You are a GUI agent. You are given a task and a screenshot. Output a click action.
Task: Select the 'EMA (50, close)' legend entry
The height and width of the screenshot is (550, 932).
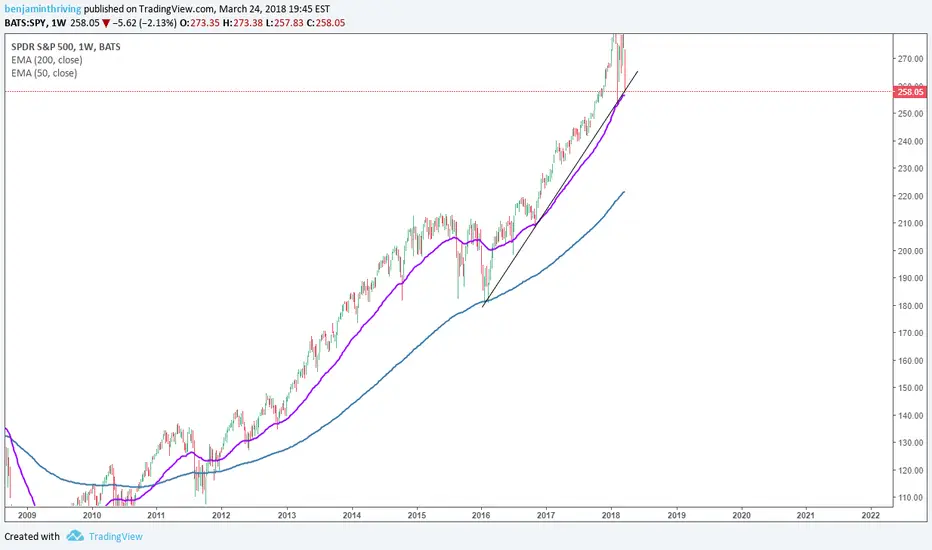[x=44, y=73]
